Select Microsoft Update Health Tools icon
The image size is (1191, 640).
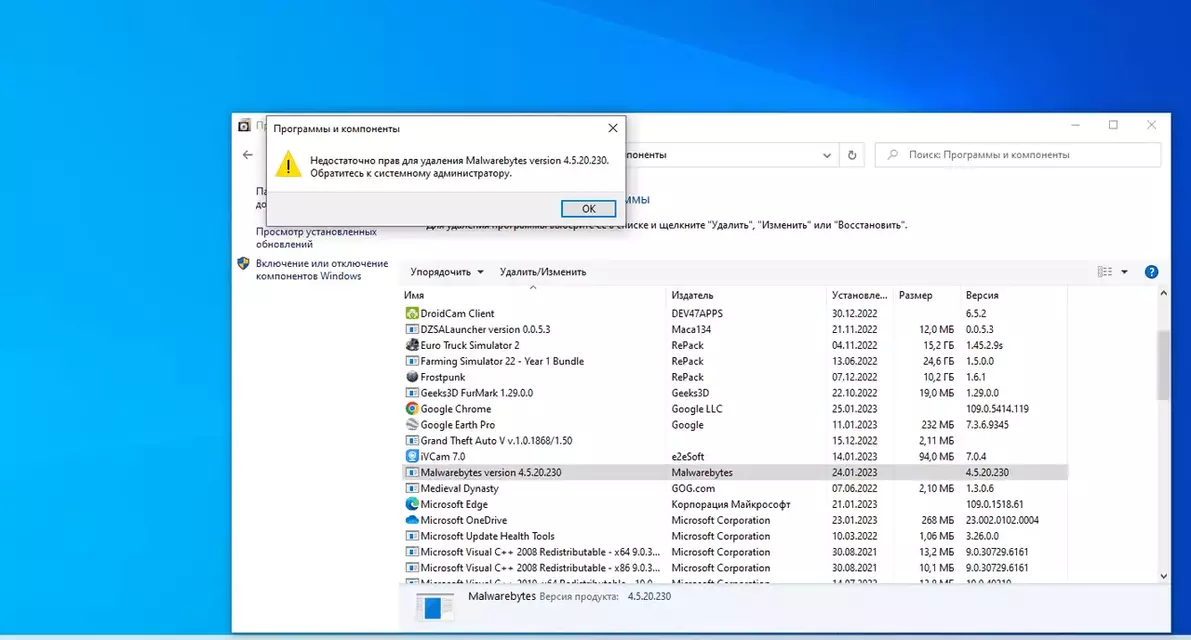coord(412,536)
